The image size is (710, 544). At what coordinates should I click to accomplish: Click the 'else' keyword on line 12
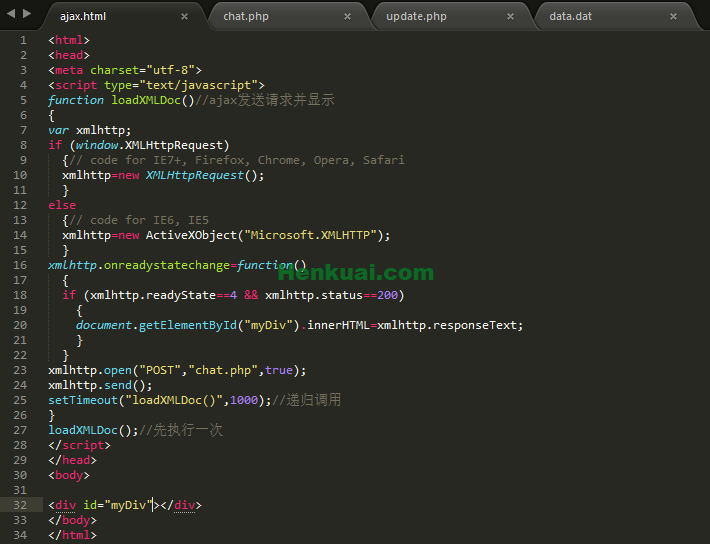click(62, 205)
